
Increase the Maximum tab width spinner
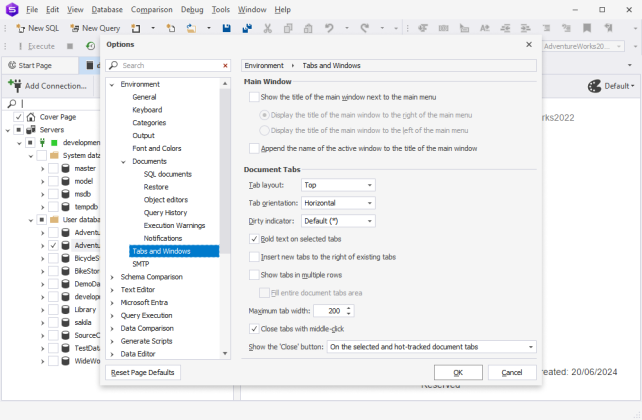[x=349, y=309]
